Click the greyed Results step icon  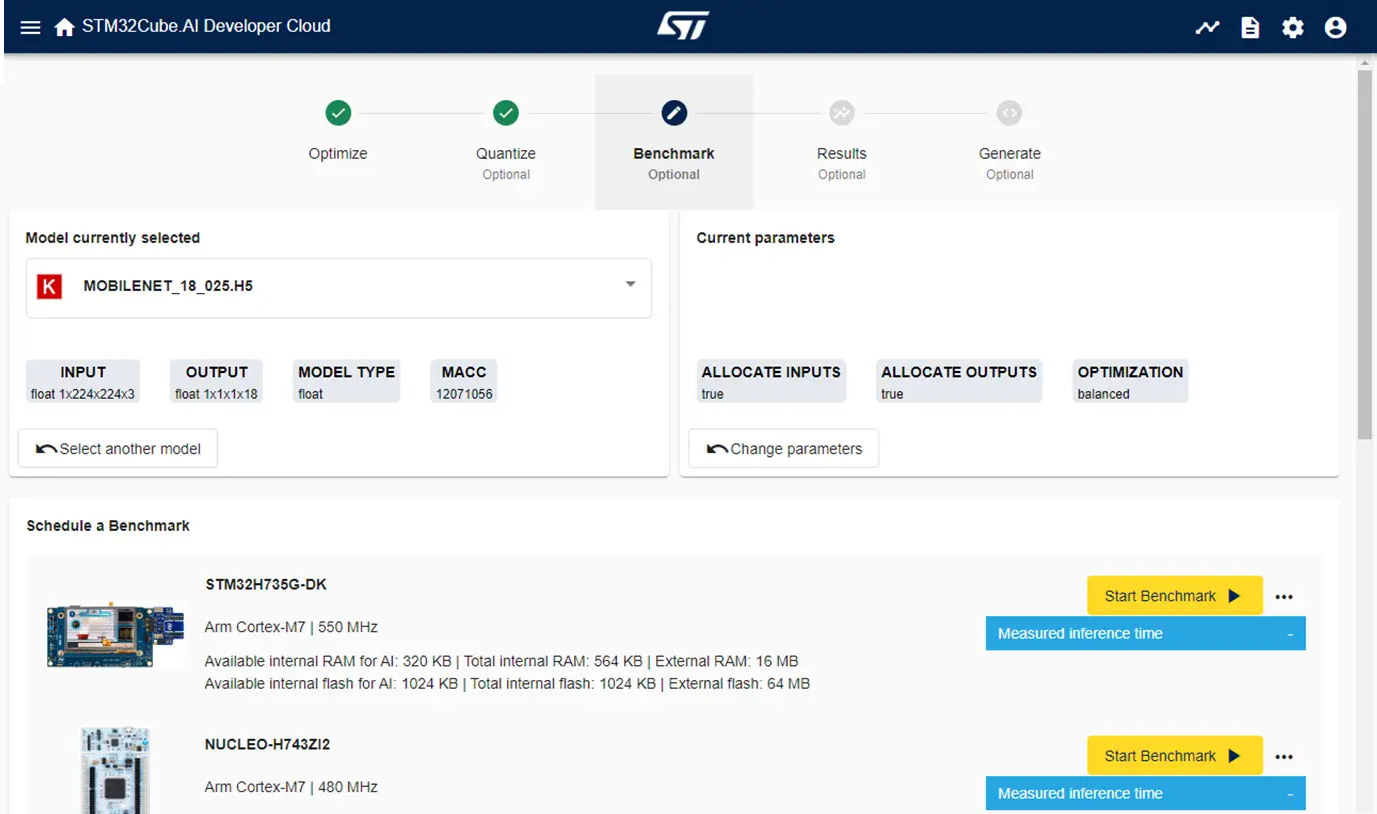[842, 113]
